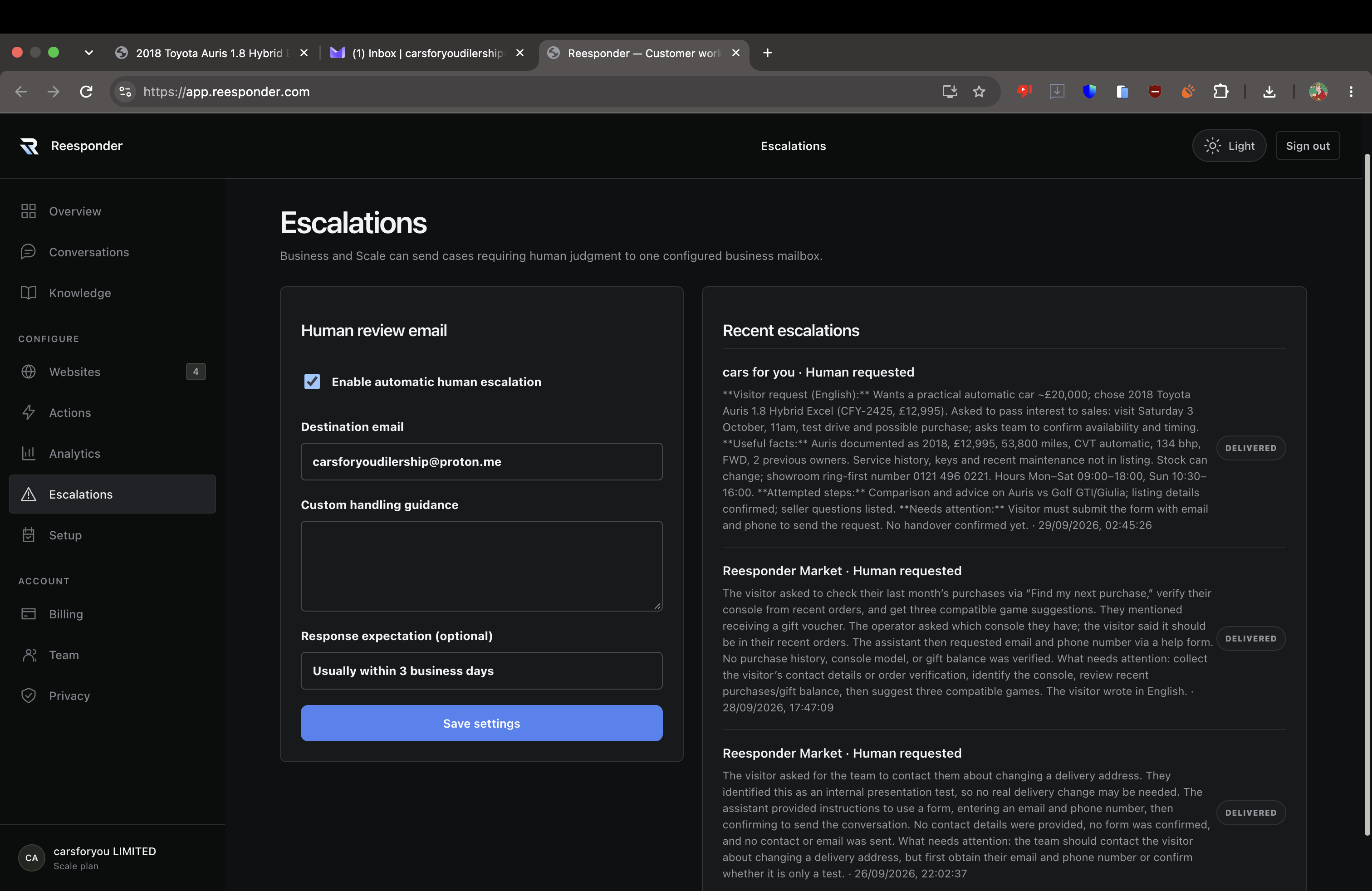
Task: Open the Actions page
Action: pos(113,413)
